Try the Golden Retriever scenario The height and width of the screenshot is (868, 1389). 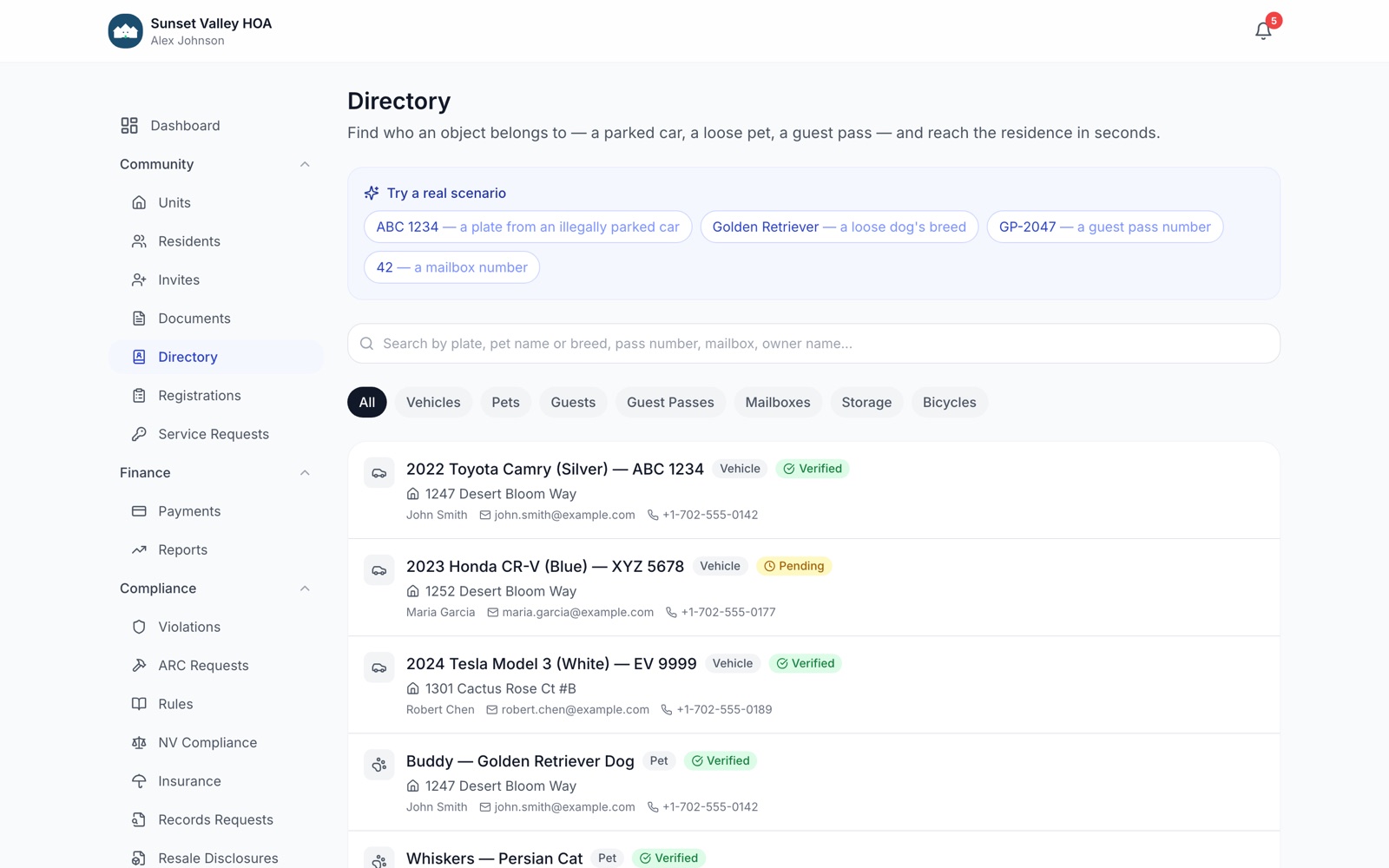(x=839, y=227)
